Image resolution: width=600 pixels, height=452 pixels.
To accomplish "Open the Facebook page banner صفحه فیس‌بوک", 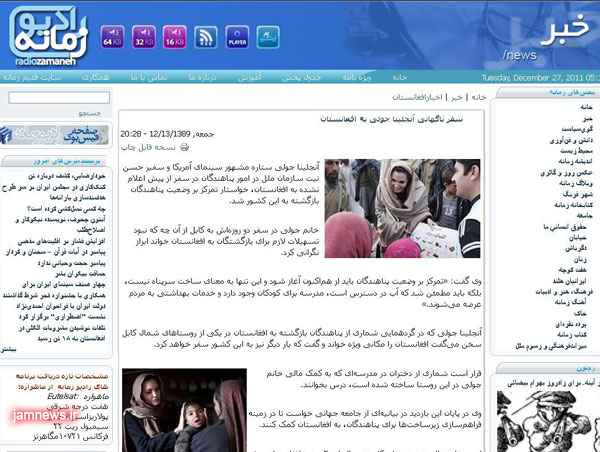I will (x=54, y=135).
